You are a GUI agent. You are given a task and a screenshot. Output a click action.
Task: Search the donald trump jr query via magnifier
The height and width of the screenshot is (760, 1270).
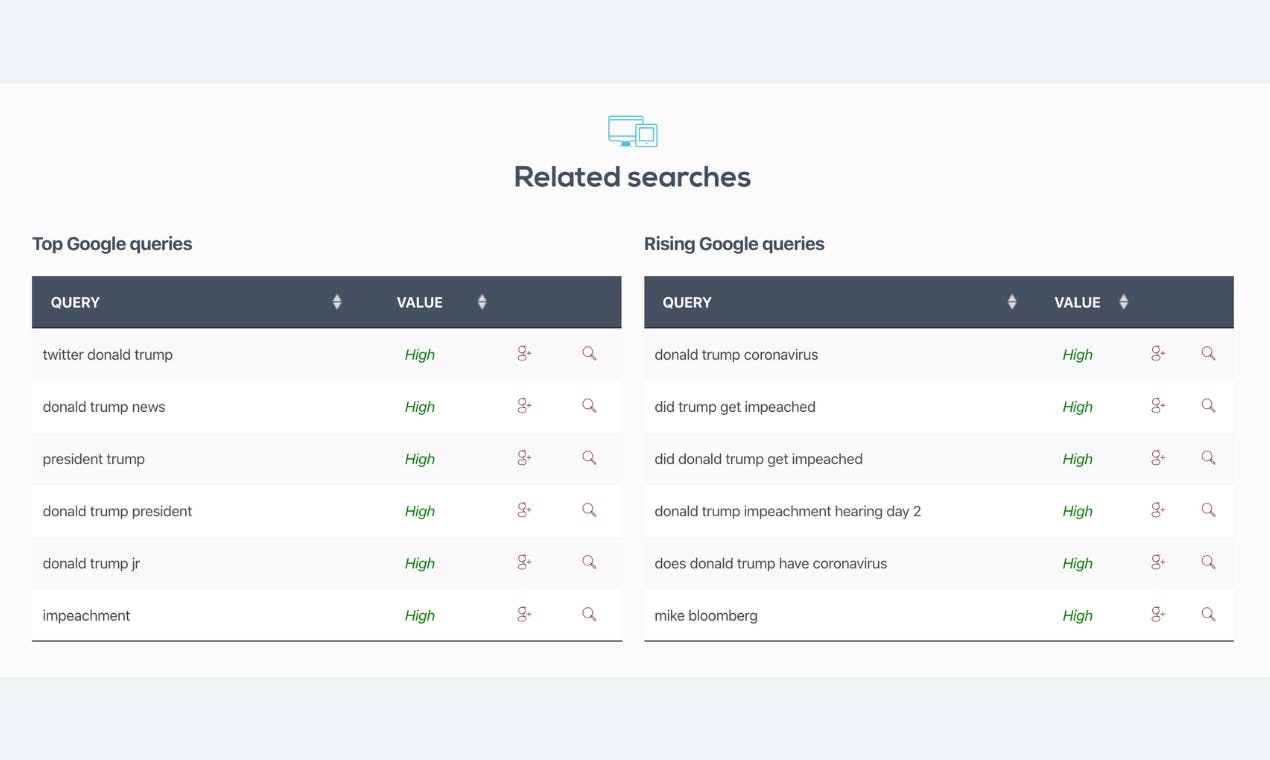[x=589, y=562]
